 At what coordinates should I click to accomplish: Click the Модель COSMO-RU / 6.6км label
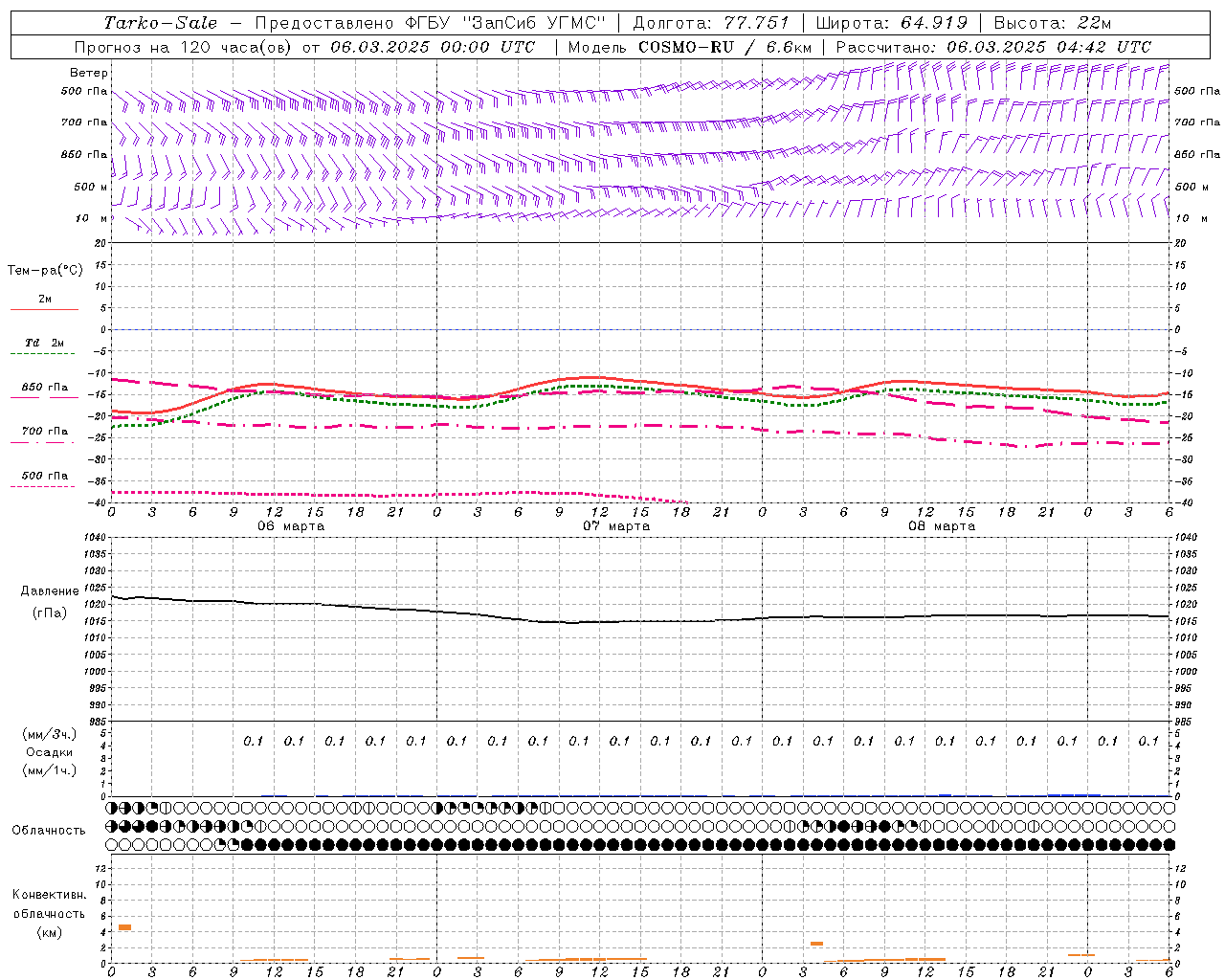(x=690, y=47)
